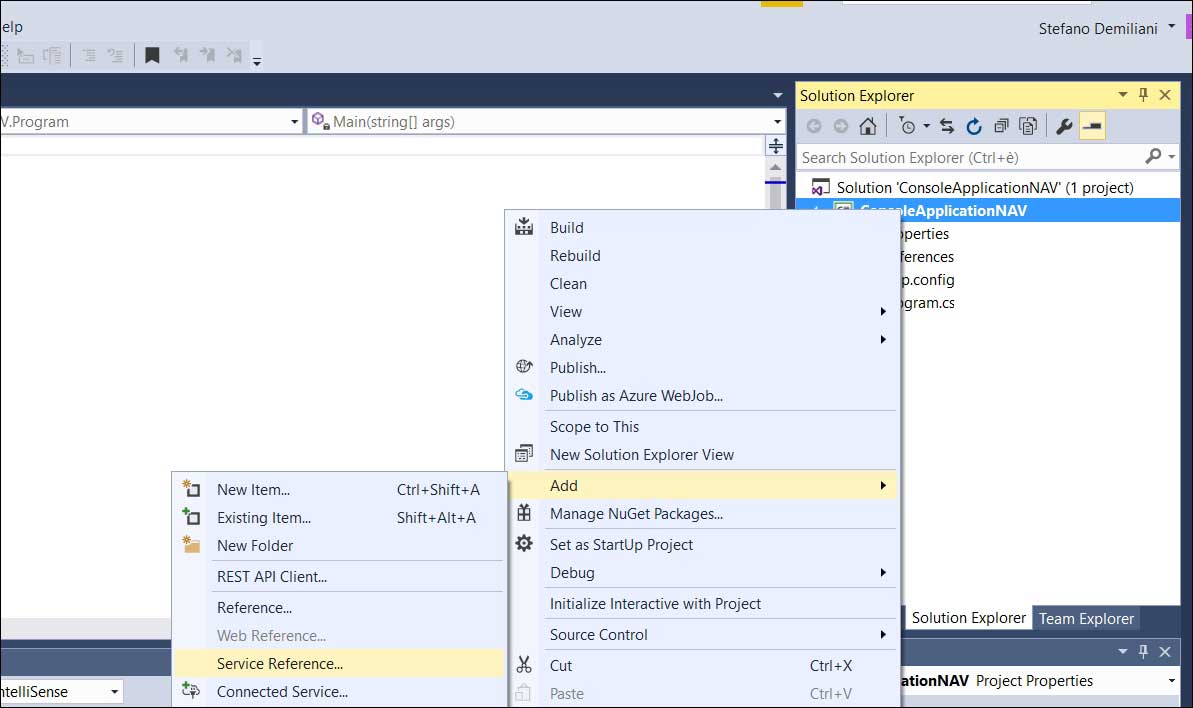This screenshot has height=708, width=1193.
Task: Click the Show All Files icon
Action: tap(1028, 126)
